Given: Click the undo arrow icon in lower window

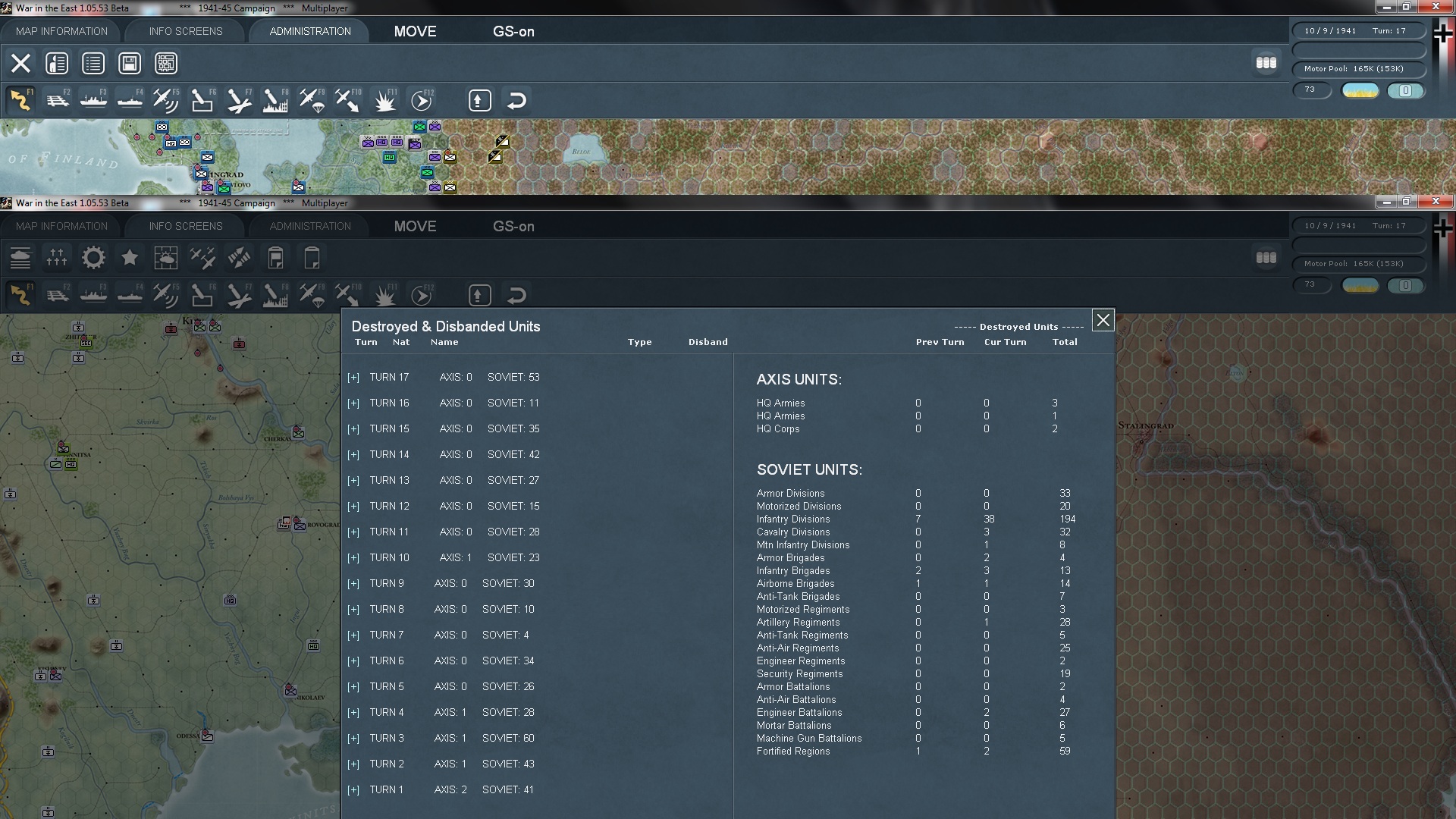Looking at the screenshot, I should coord(516,295).
